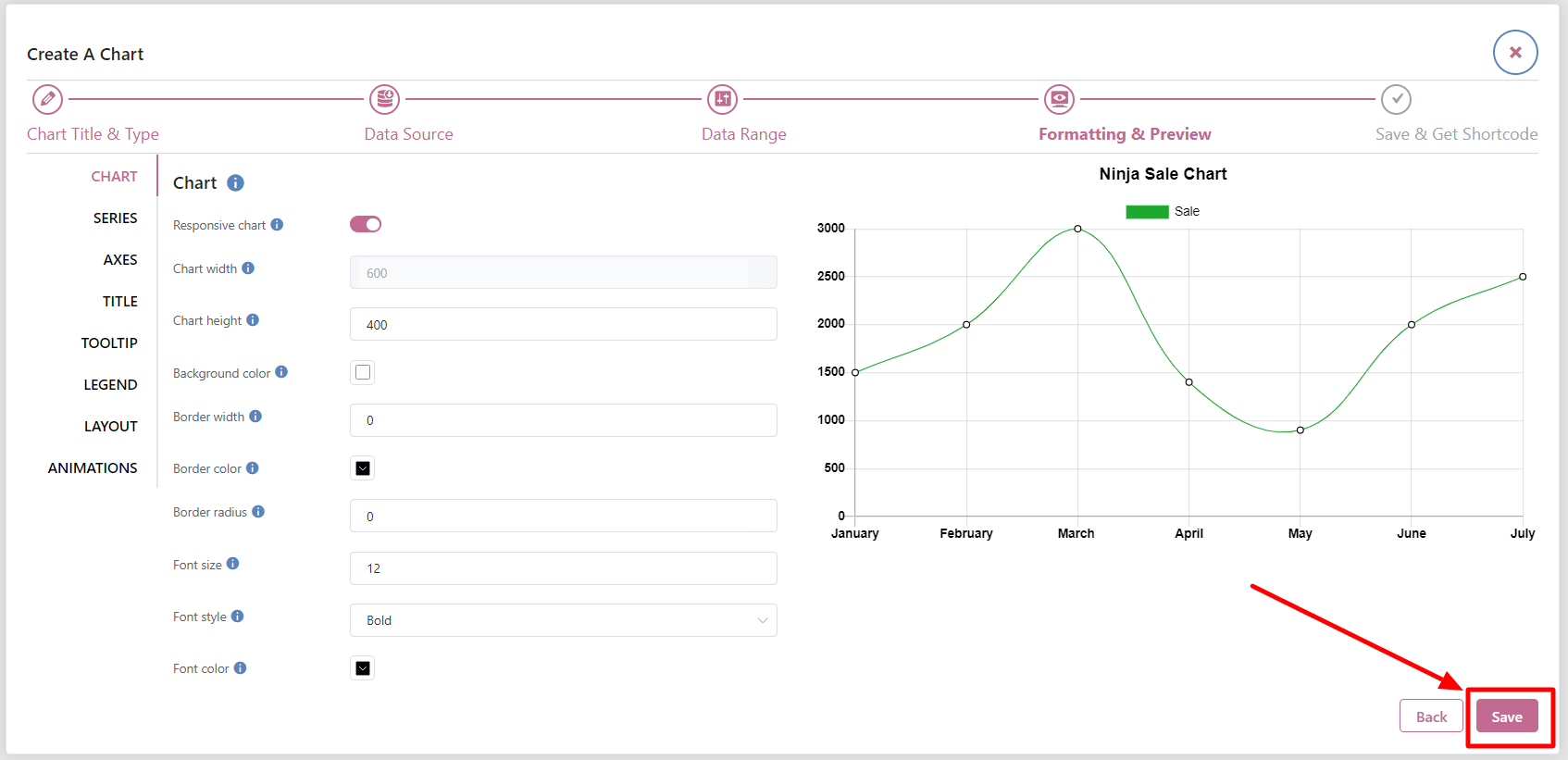Open the TOOLTIP settings tab
Viewport: 1568px width, 760px height.
[109, 343]
